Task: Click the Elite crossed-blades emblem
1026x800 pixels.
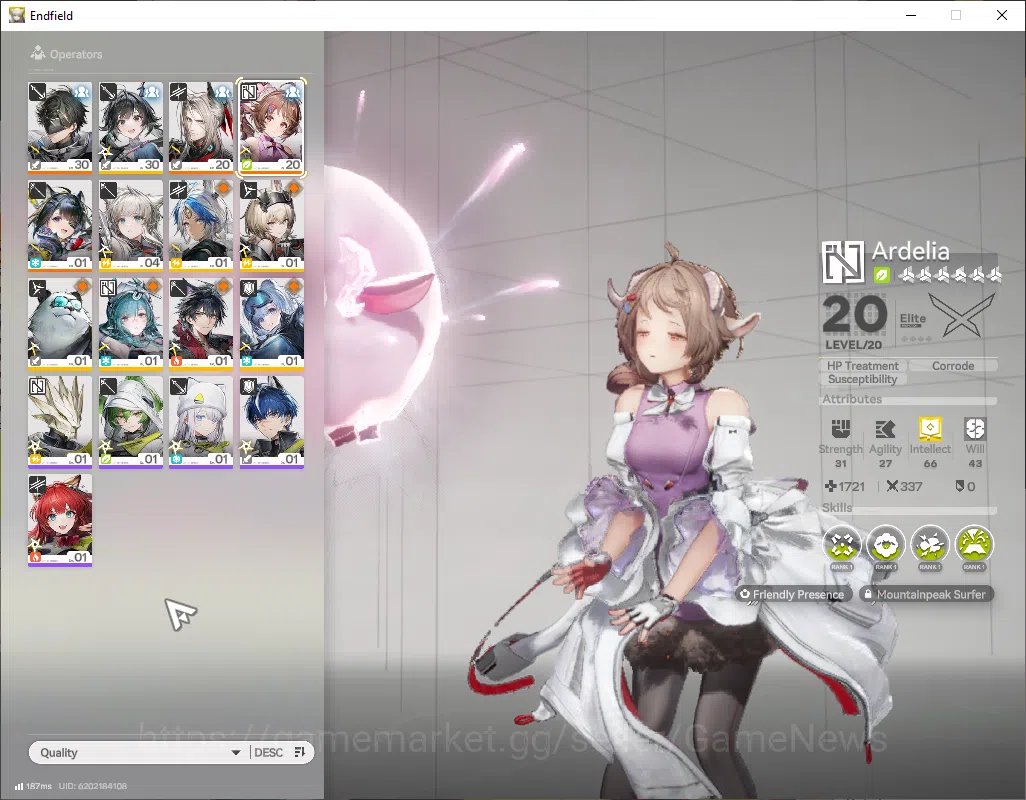Action: pos(962,314)
